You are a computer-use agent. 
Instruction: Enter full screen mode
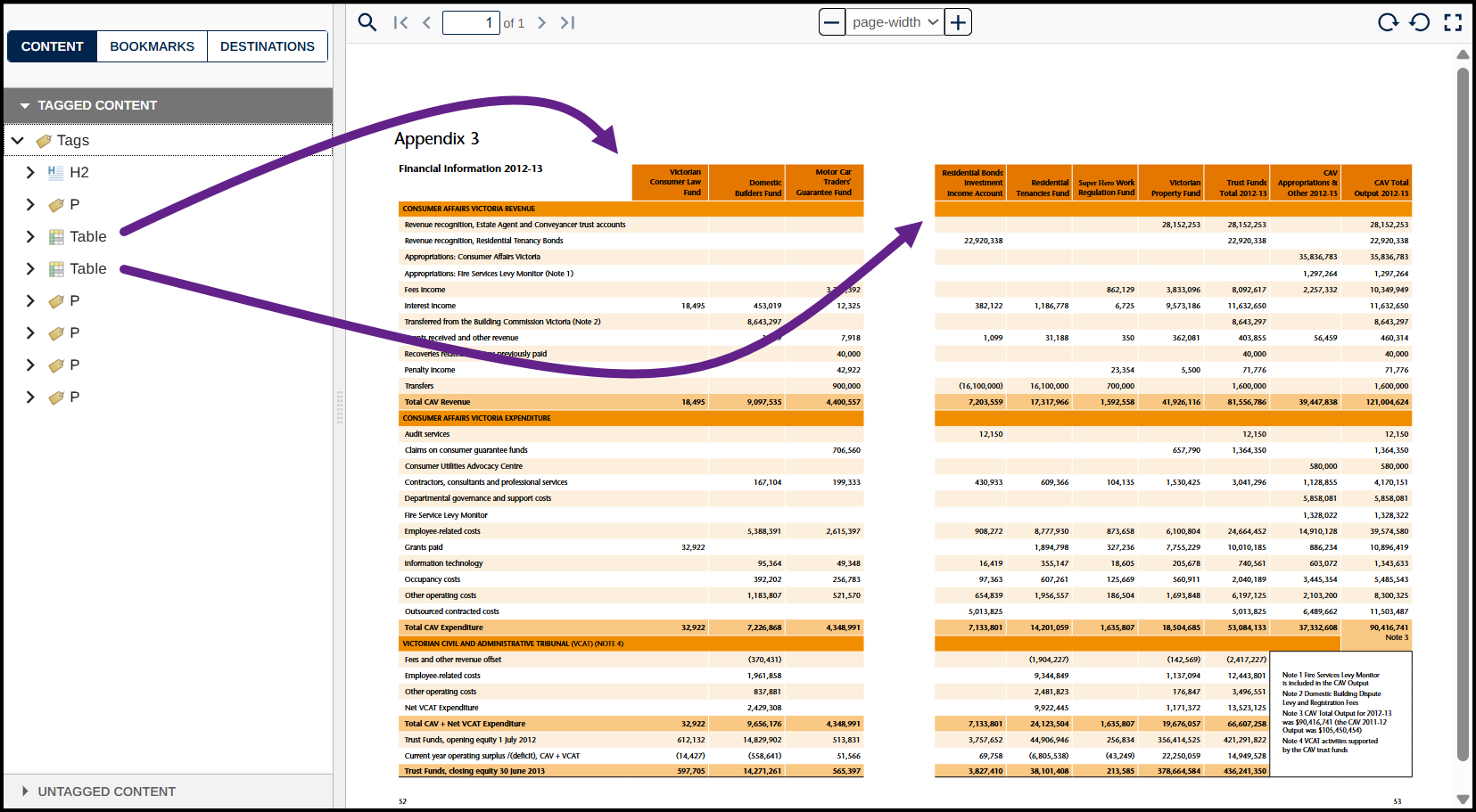1453,22
